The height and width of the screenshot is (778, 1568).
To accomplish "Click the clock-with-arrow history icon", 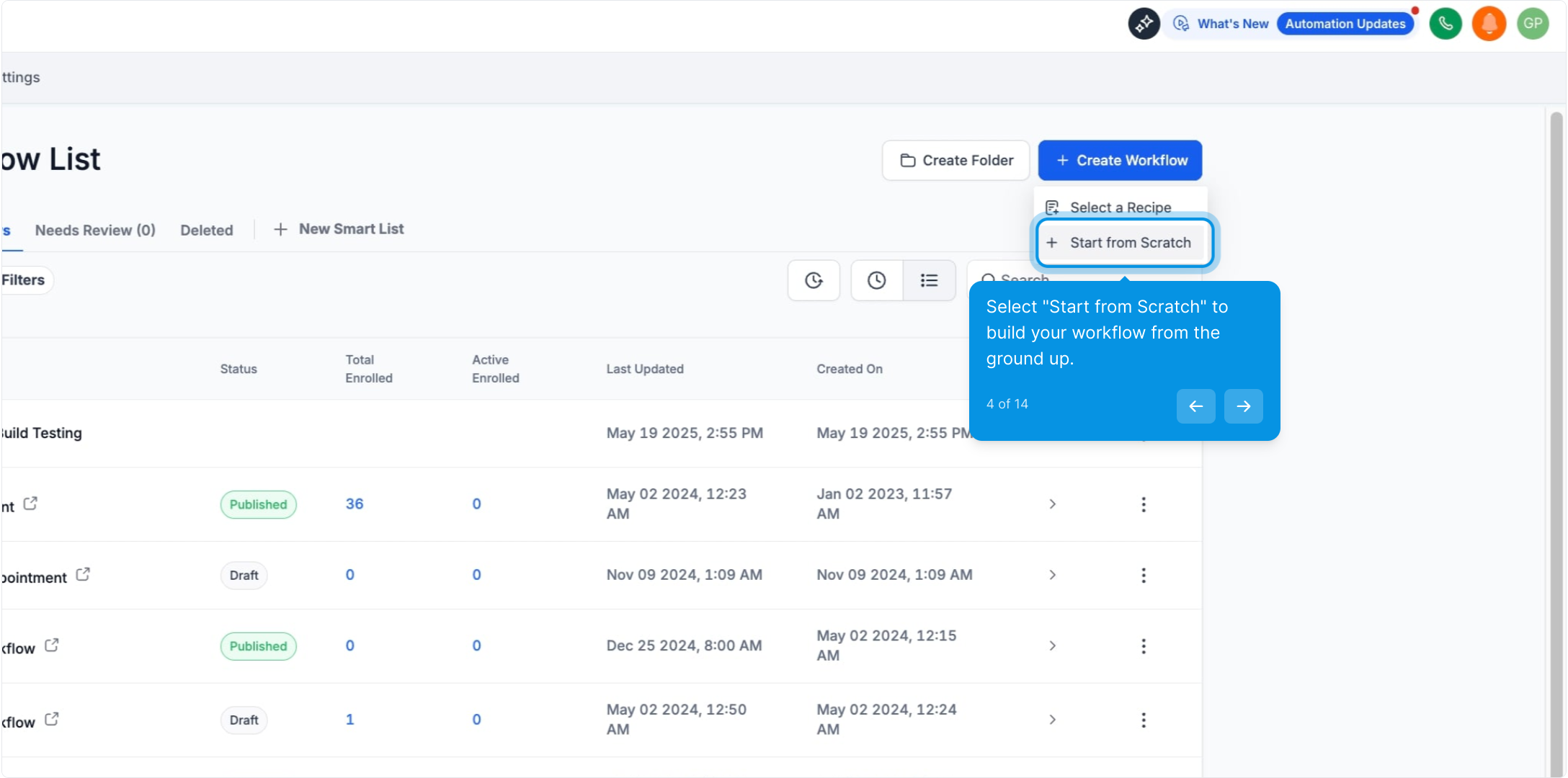I will [x=814, y=280].
